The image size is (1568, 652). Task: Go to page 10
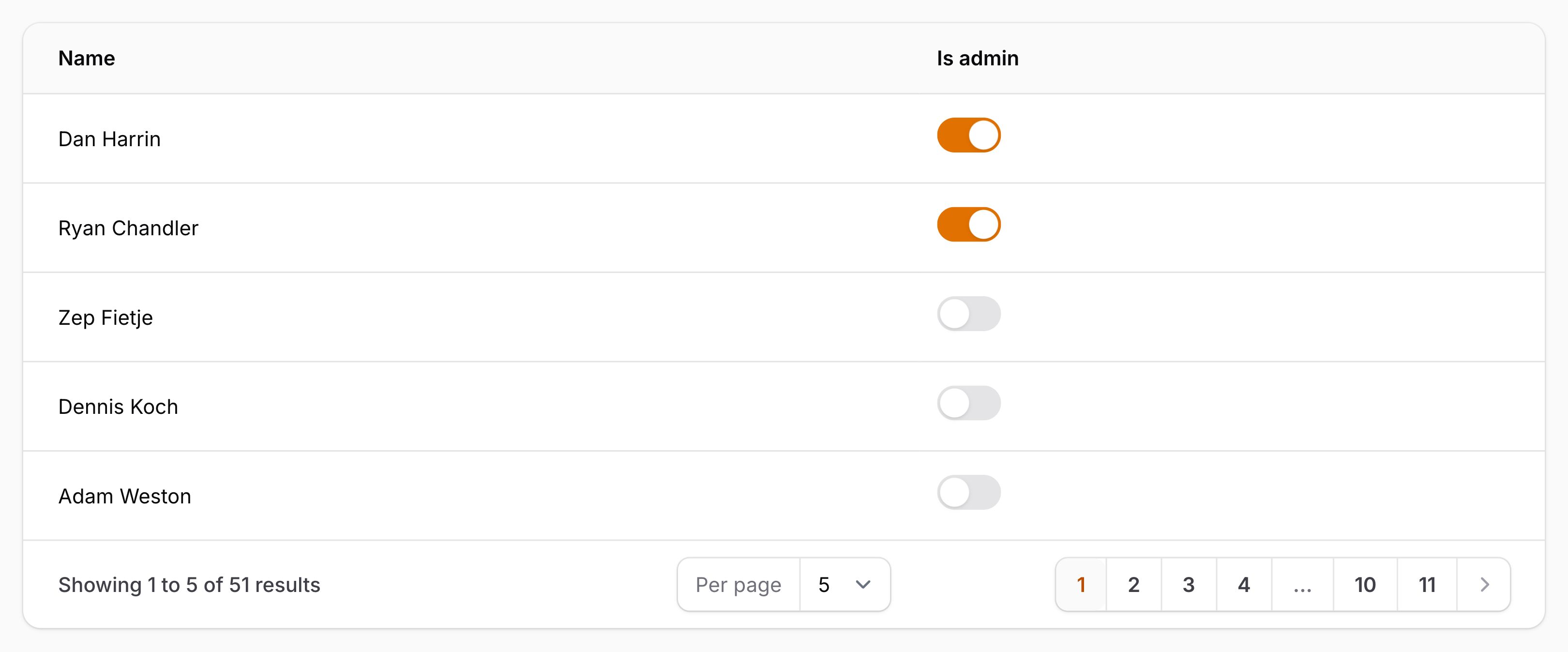click(1365, 584)
